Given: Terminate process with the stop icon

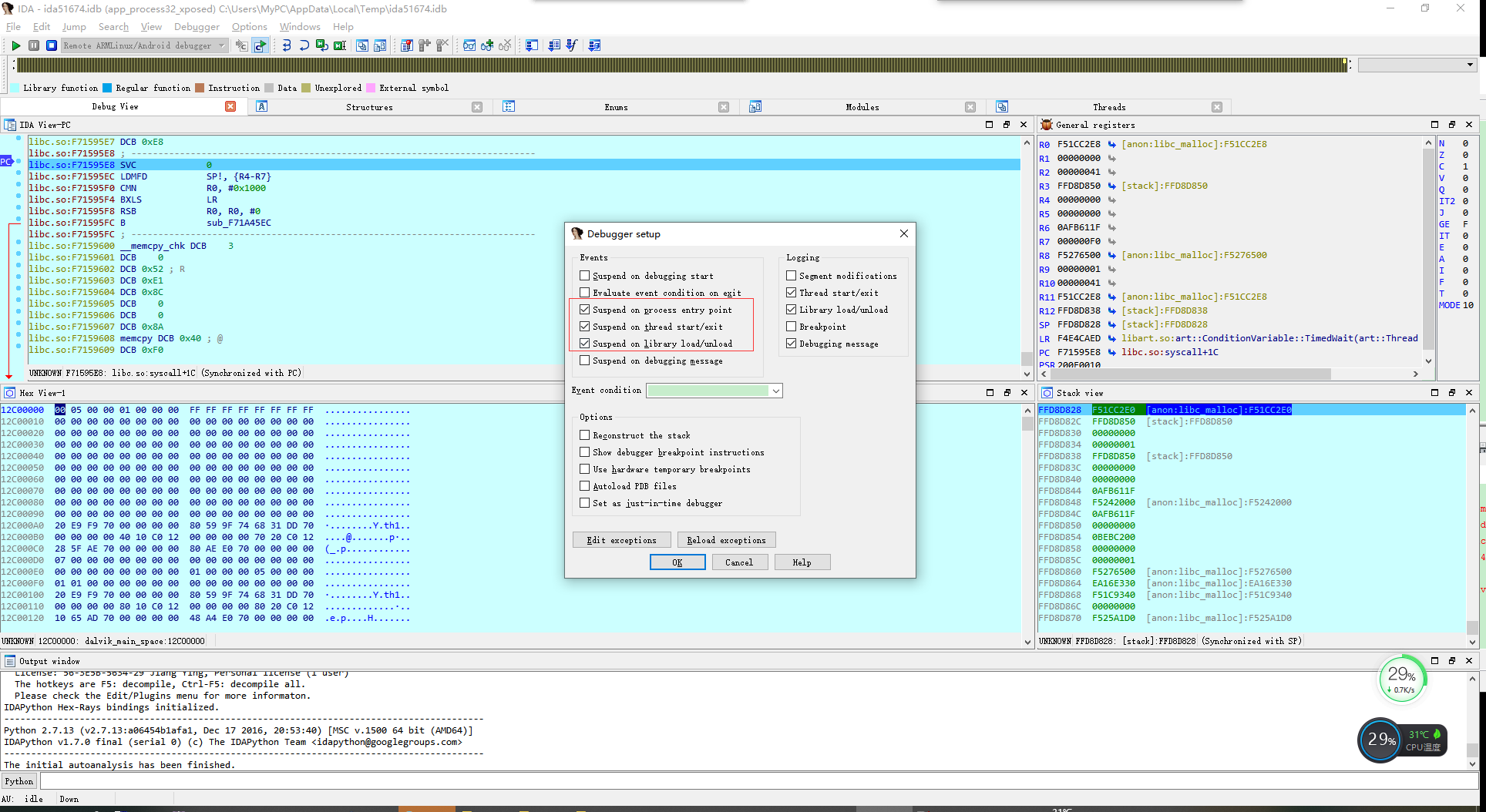Looking at the screenshot, I should 51,45.
